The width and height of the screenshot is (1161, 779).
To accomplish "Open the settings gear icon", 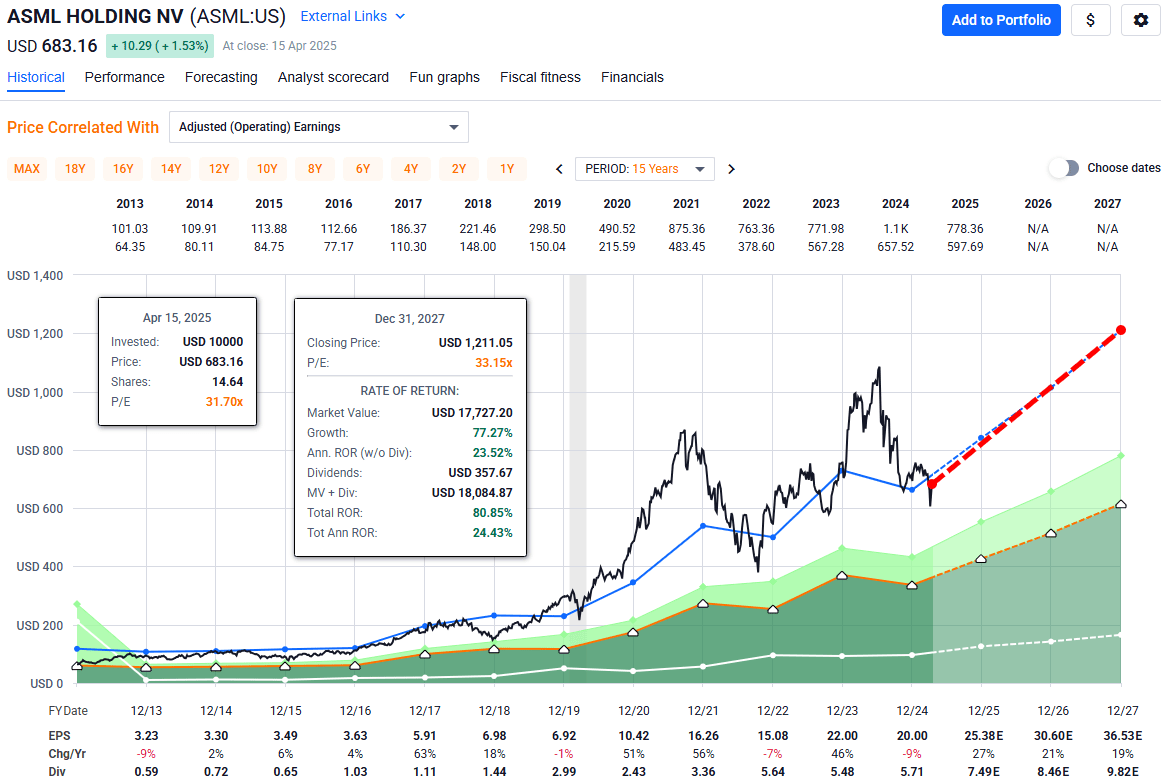I will click(x=1140, y=20).
